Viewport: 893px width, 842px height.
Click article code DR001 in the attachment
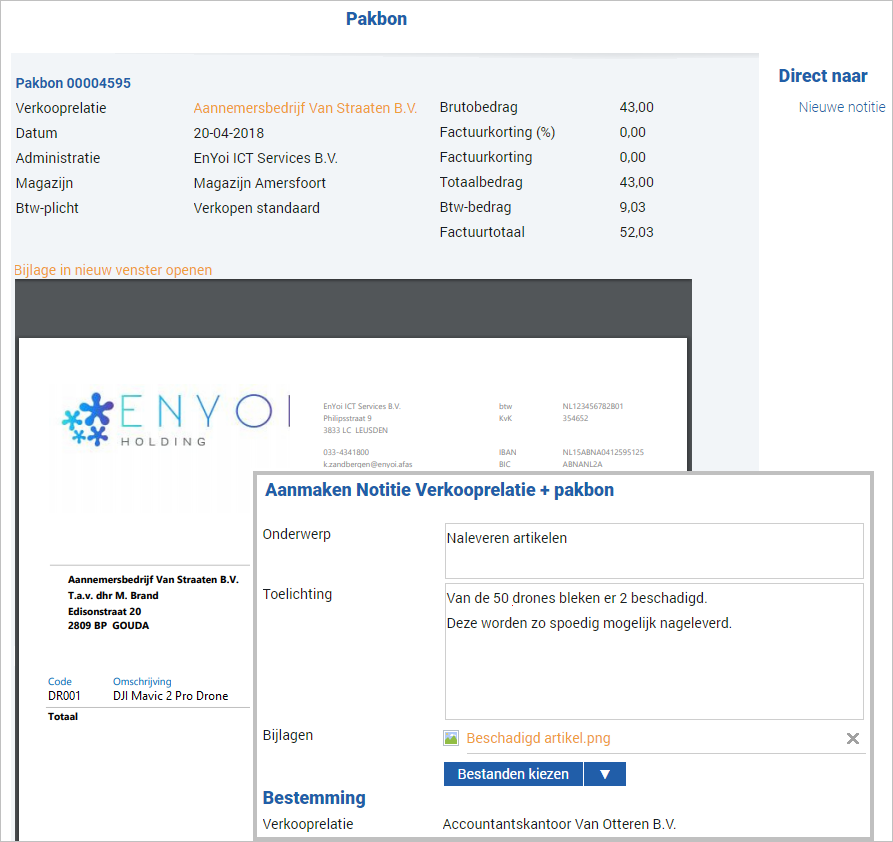(64, 696)
